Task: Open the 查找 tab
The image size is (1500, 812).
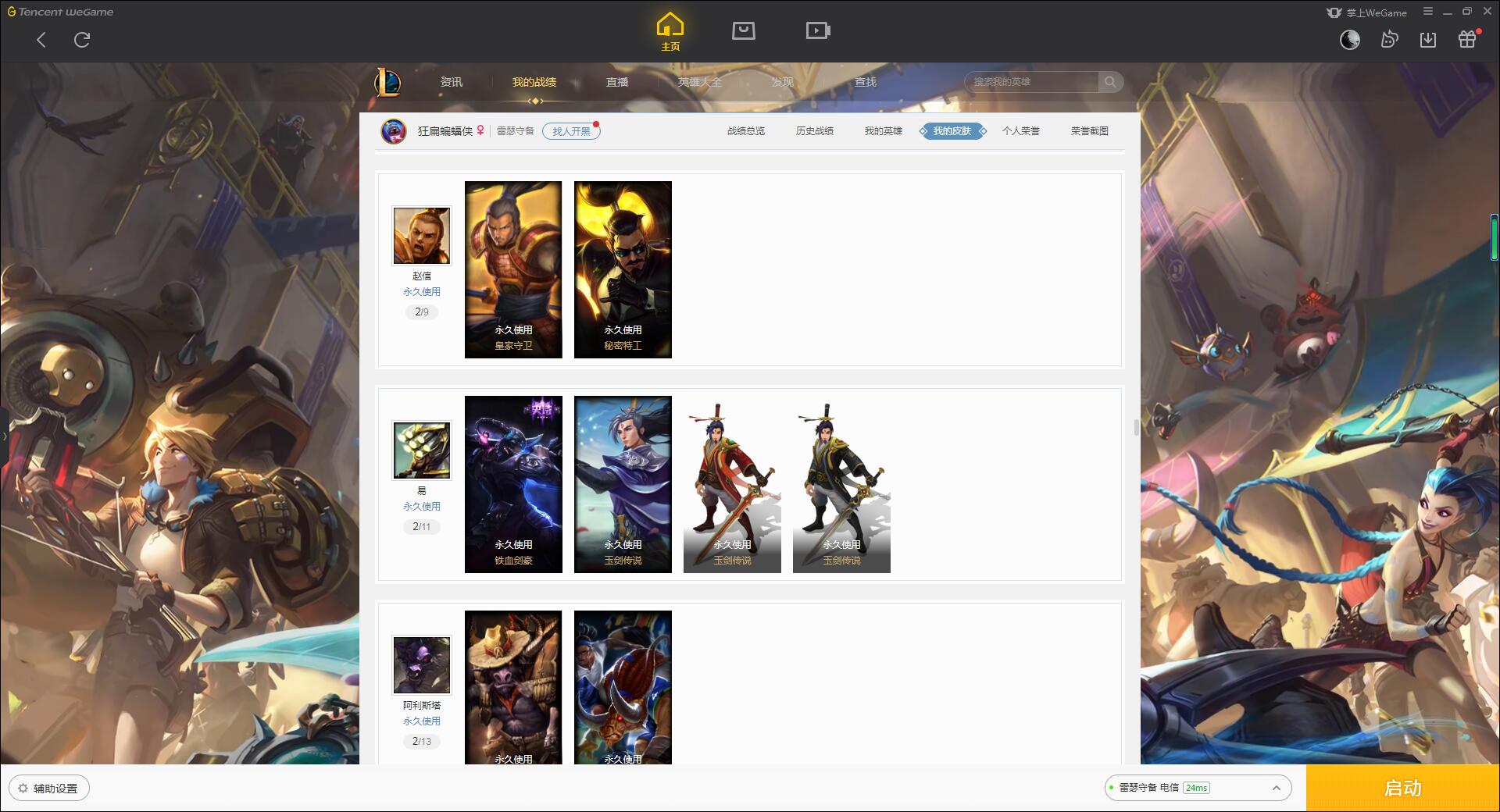Action: point(866,82)
